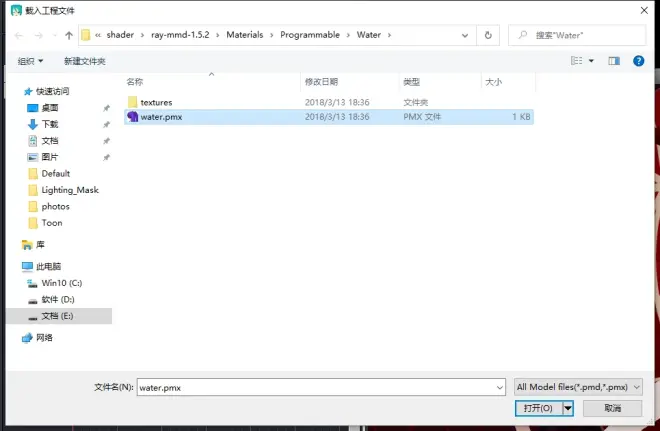Open All Model files type dropdown
This screenshot has width=660, height=431.
pos(578,387)
